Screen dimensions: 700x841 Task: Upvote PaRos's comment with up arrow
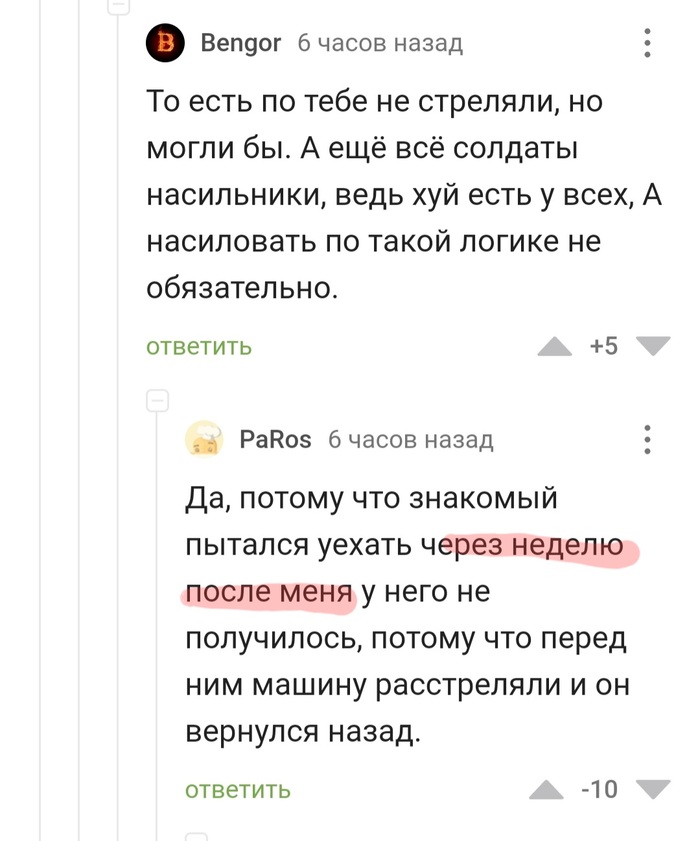click(x=546, y=791)
